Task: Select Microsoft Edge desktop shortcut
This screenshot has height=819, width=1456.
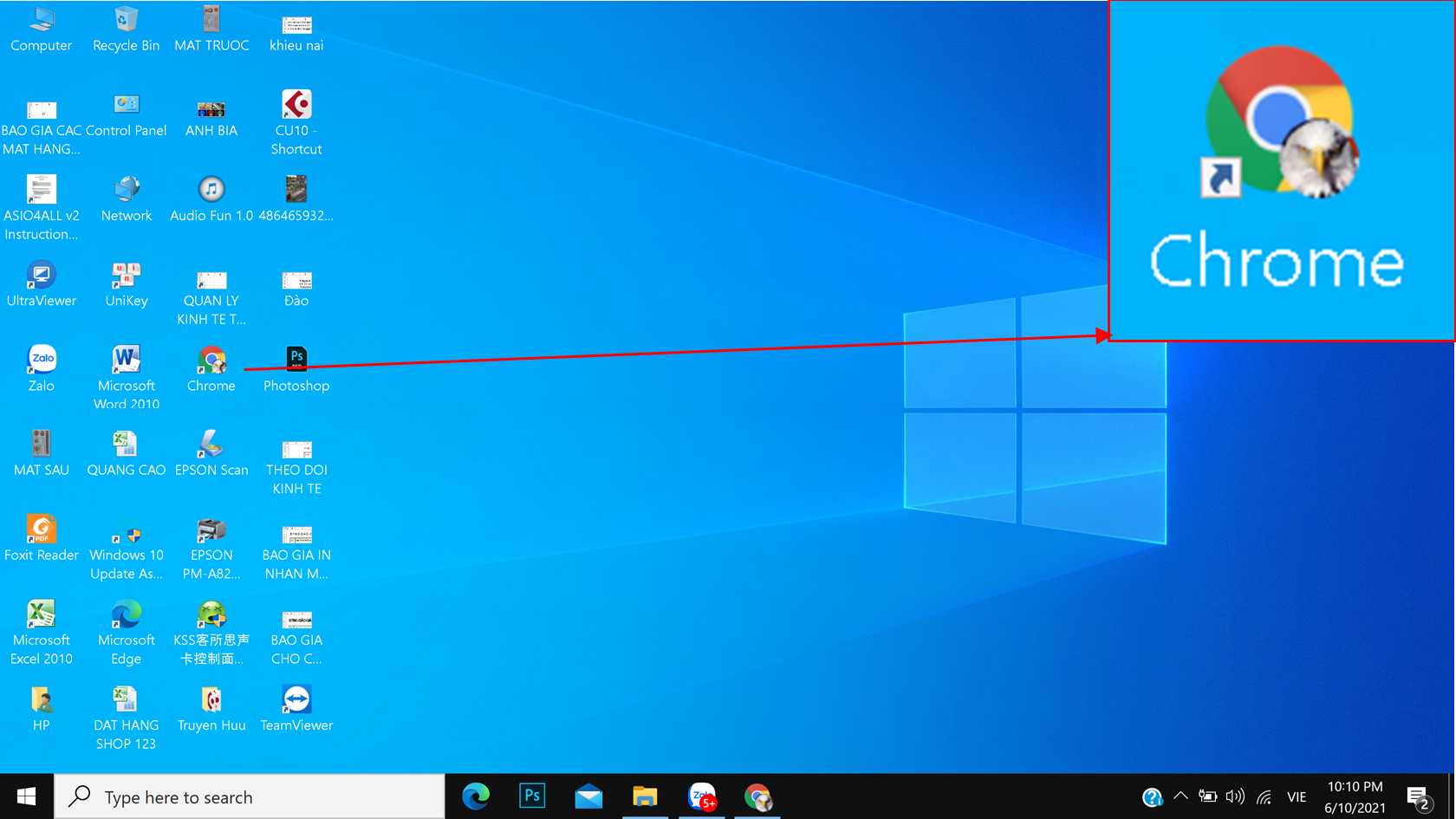Action: 127,633
